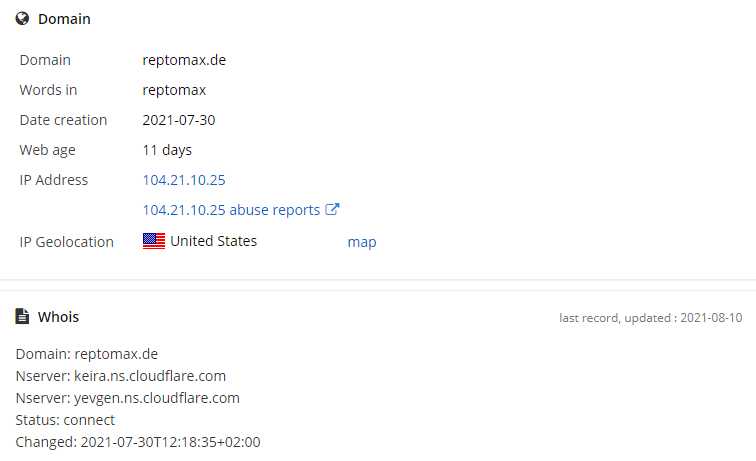756x461 pixels.
Task: Click the Words in label
Action: tap(48, 90)
